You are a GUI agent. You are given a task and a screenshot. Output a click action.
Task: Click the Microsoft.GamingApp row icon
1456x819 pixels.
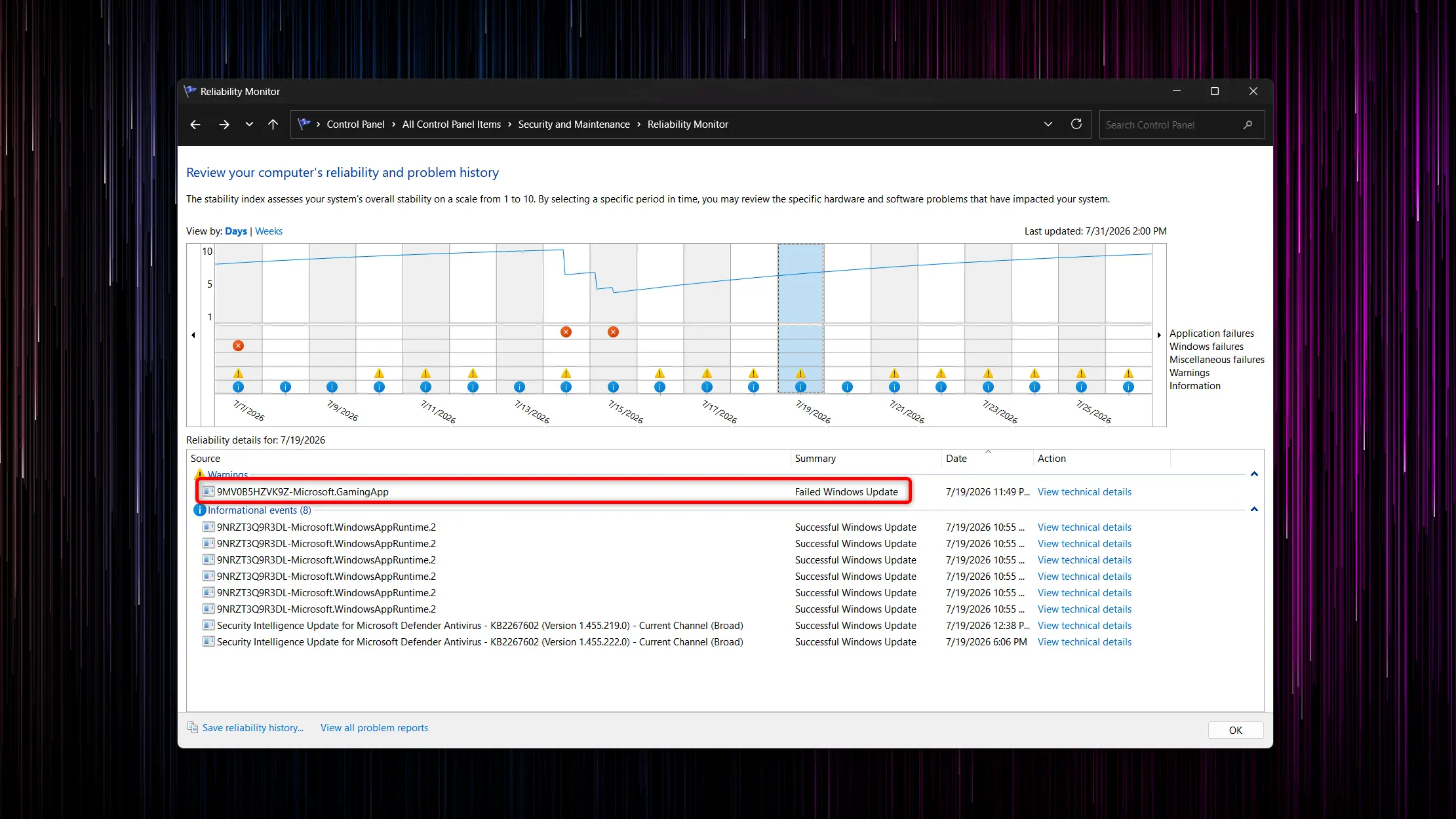click(x=208, y=491)
